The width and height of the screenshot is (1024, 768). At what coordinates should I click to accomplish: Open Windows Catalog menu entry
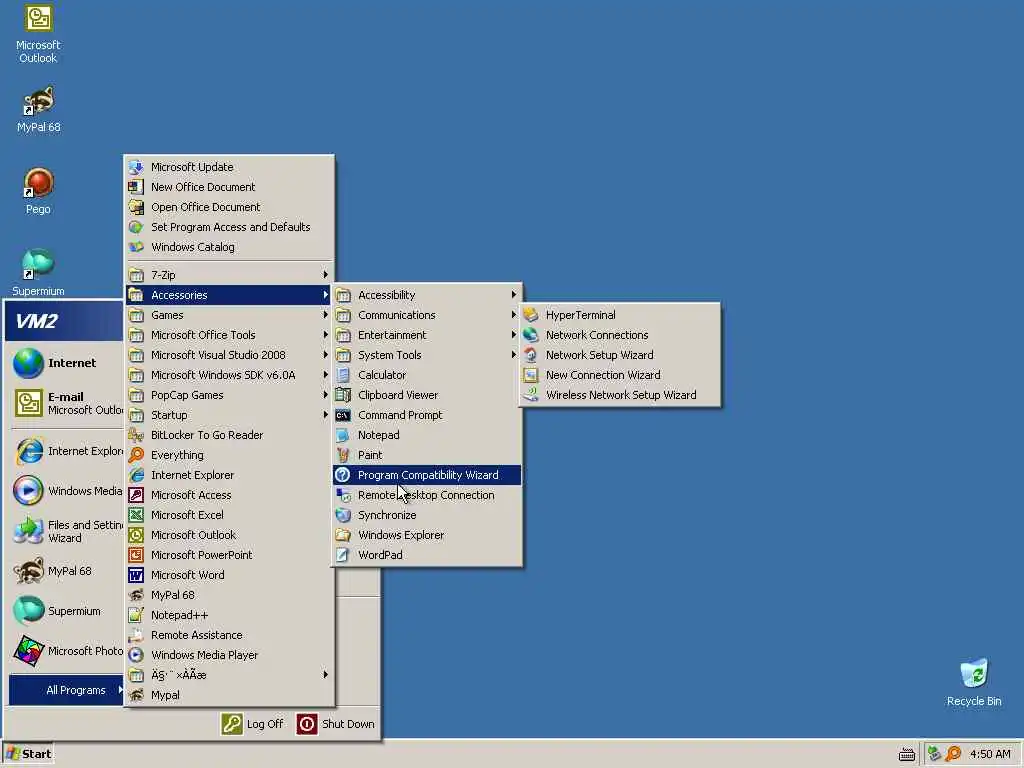[x=229, y=247]
